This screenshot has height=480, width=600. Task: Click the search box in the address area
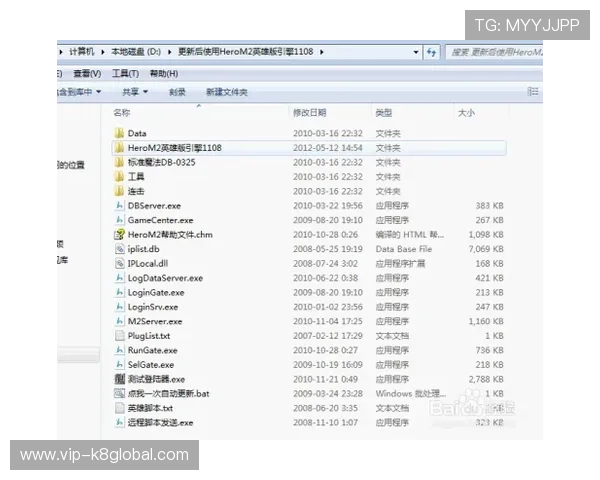tap(494, 52)
